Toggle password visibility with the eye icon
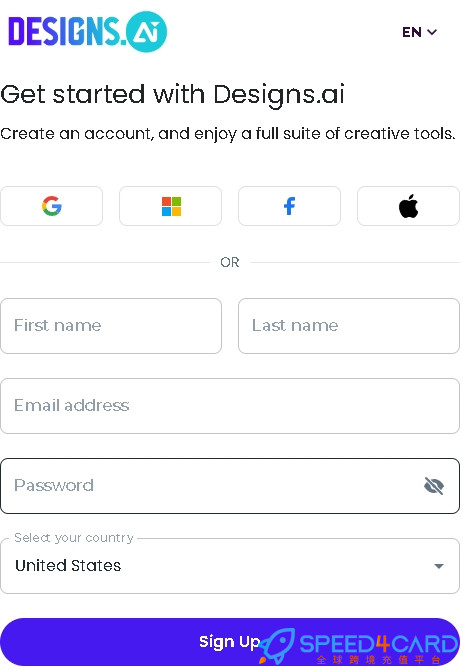Viewport: 463px width, 670px height. (434, 486)
